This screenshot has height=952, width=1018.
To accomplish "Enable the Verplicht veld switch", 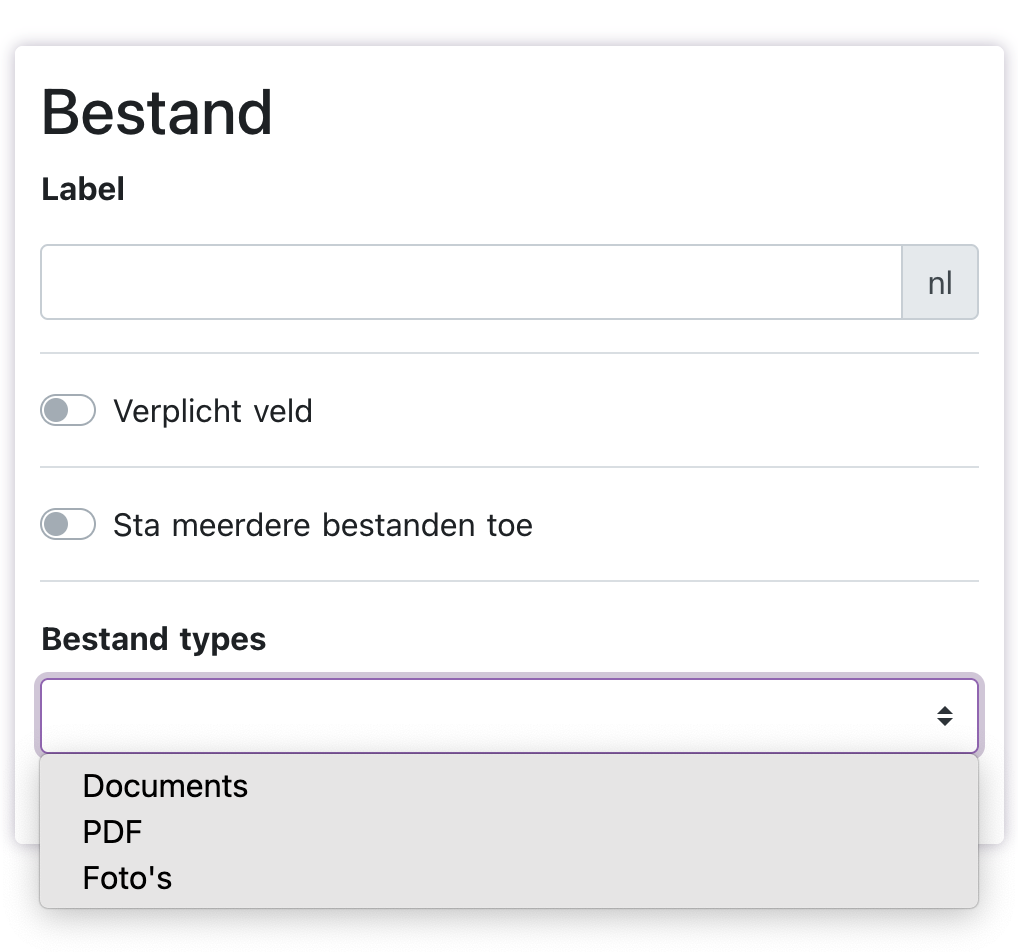I will coord(68,411).
